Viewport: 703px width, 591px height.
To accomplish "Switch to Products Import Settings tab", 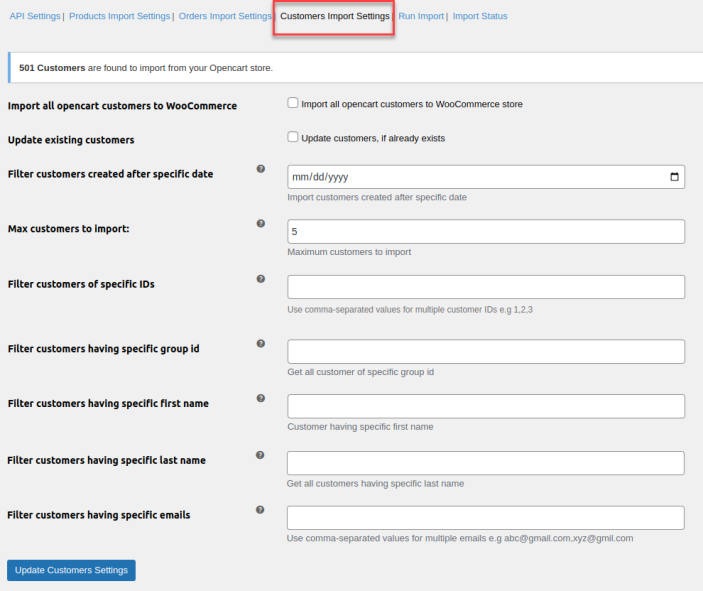I will pyautogui.click(x=119, y=16).
